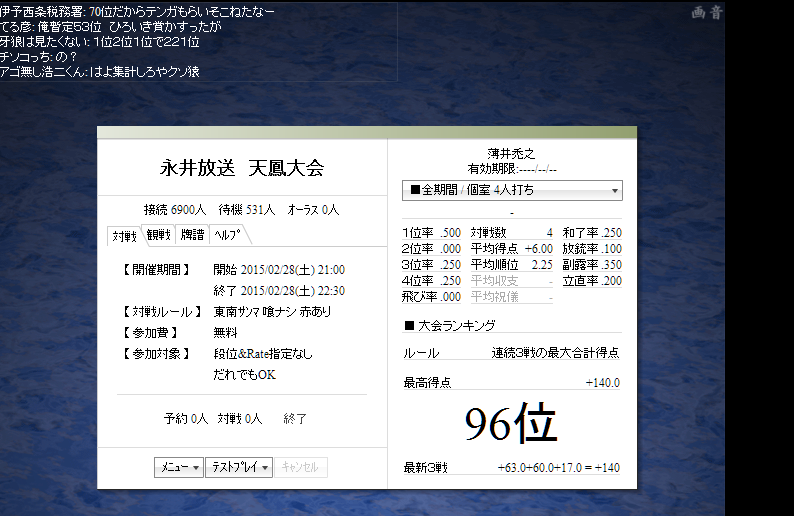Click the 終了 2015/02/28(土) 22:30 time

point(279,291)
